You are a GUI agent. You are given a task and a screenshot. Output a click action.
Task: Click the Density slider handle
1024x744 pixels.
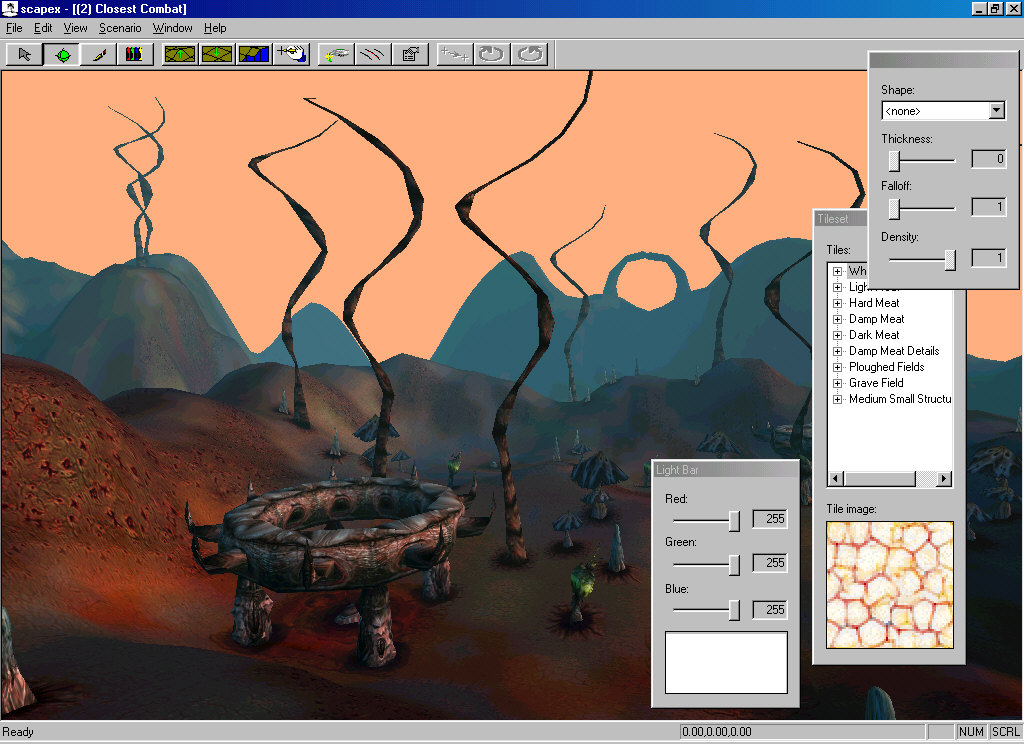950,259
